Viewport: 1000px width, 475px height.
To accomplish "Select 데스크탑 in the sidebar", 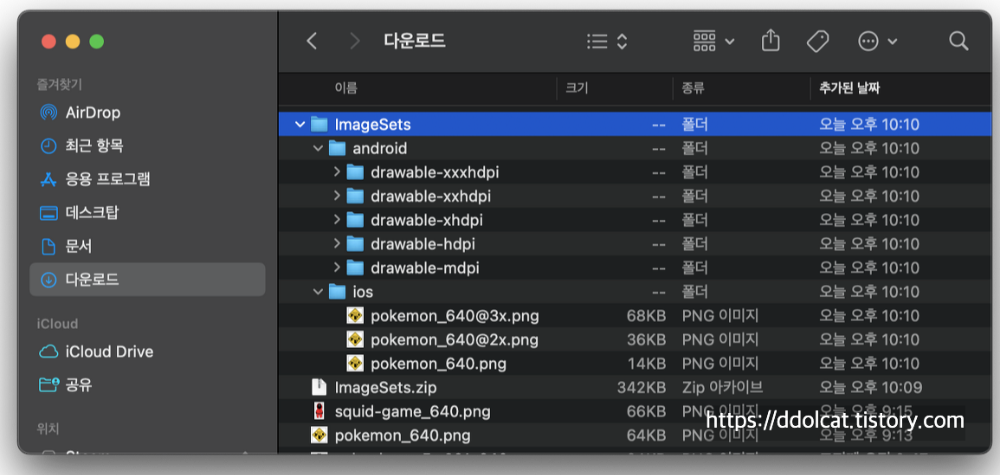I will 93,212.
